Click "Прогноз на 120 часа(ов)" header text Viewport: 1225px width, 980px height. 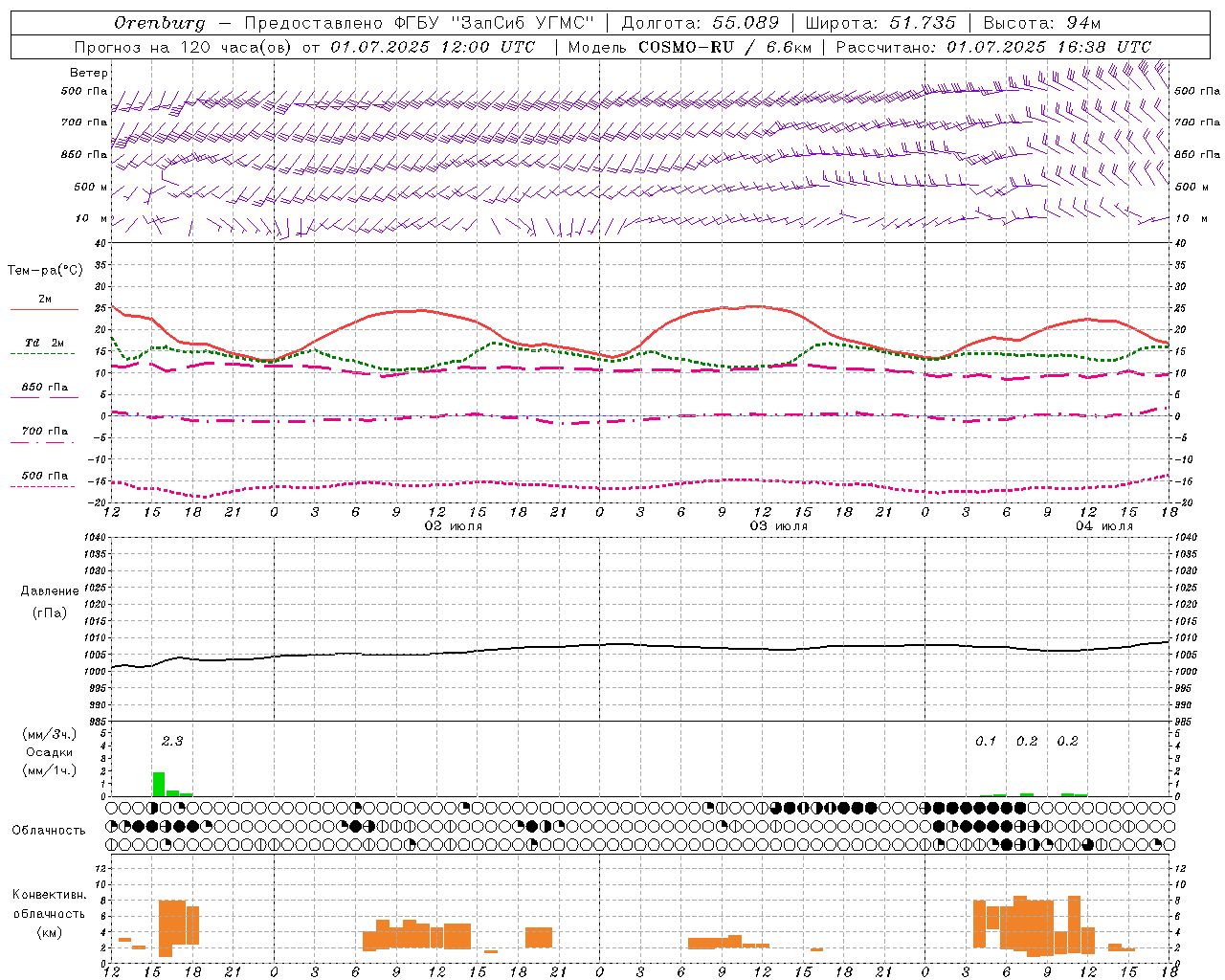point(185,47)
